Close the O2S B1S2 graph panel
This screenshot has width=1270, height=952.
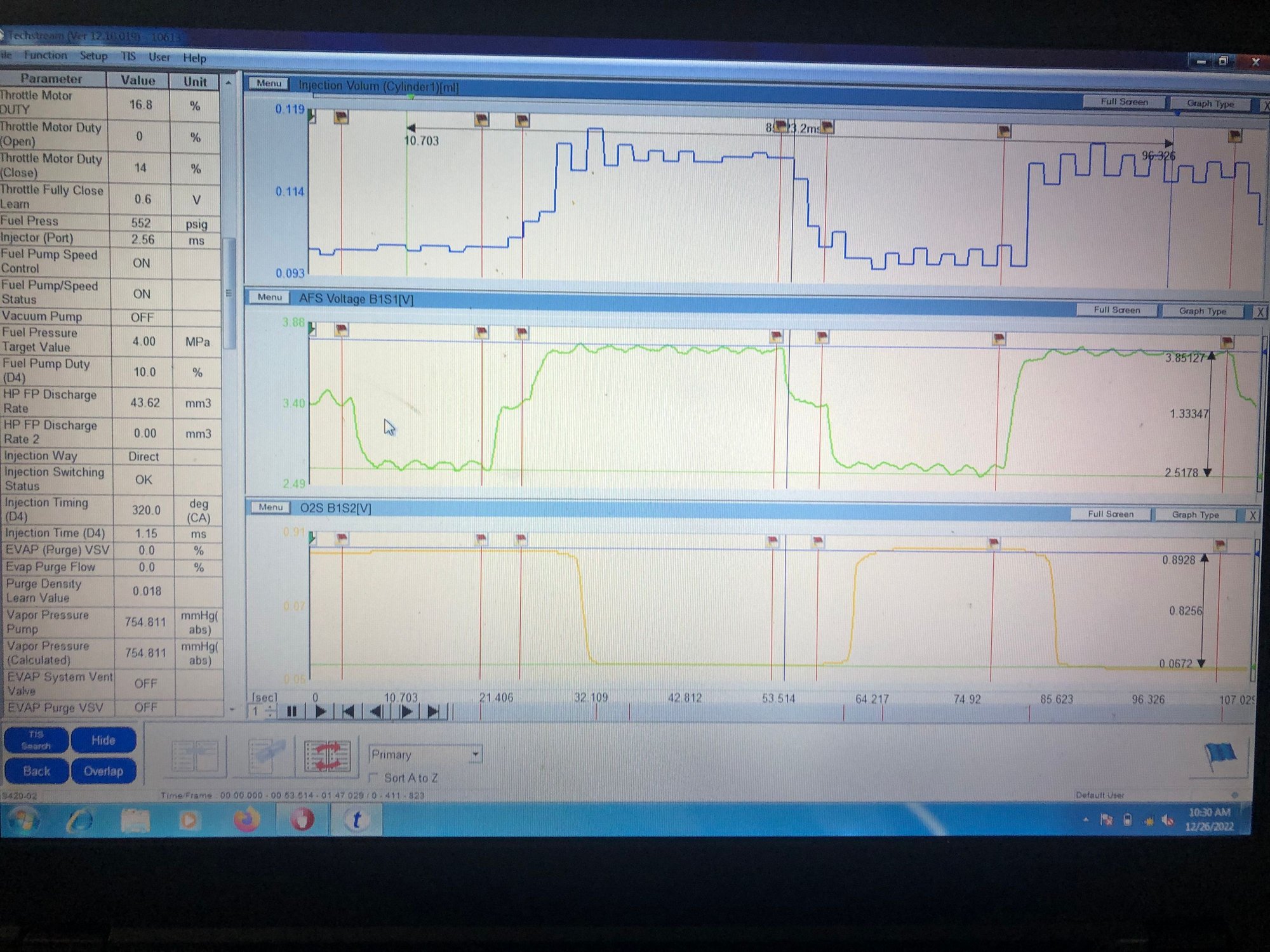click(1253, 515)
